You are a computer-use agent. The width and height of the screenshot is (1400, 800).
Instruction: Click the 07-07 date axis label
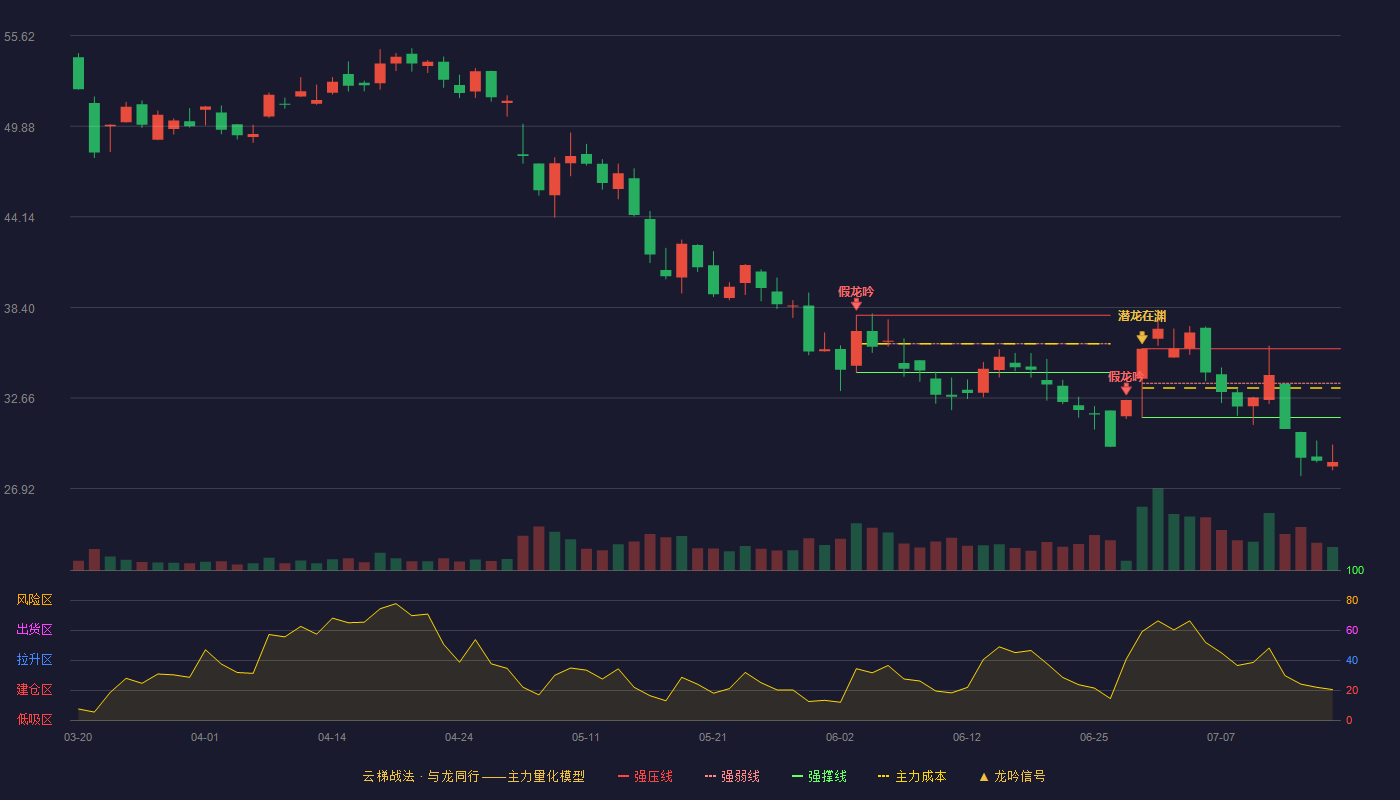click(x=1221, y=737)
